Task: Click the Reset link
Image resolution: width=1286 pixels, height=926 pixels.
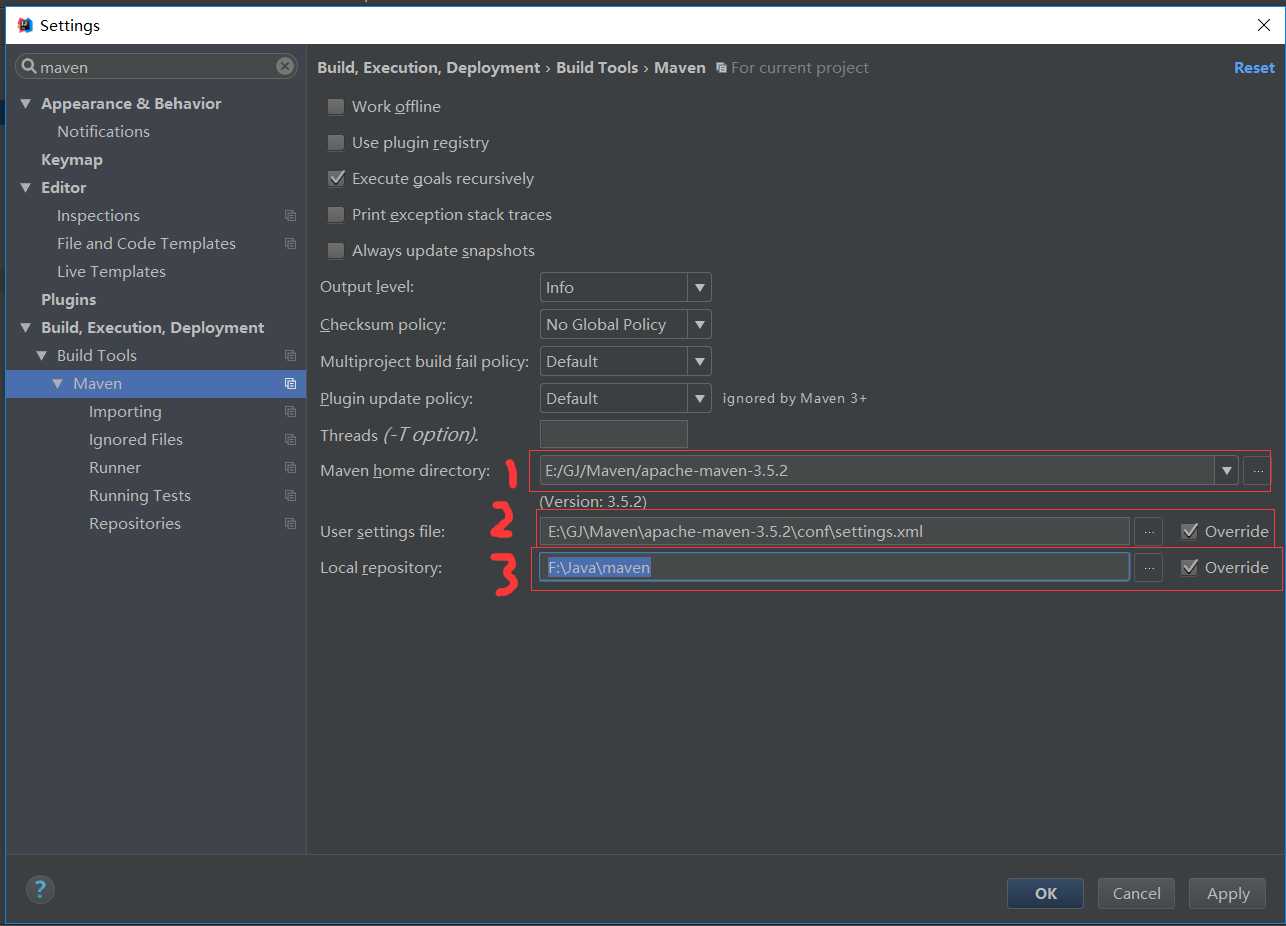Action: coord(1254,68)
